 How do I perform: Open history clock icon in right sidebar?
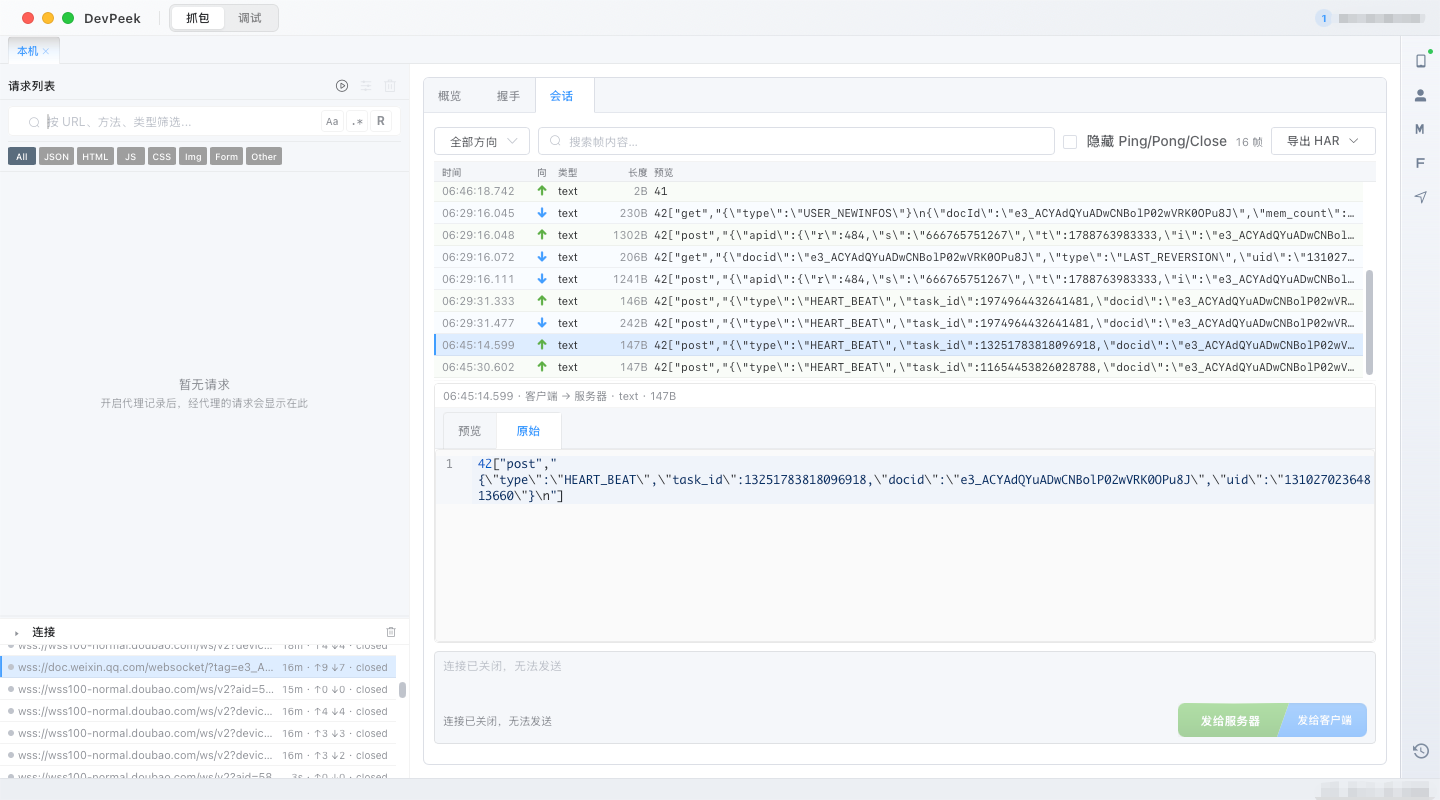[x=1420, y=751]
